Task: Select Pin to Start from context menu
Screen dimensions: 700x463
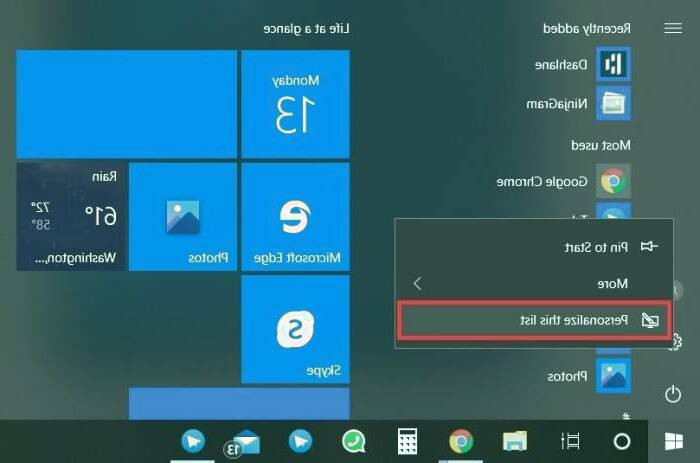Action: [531, 246]
